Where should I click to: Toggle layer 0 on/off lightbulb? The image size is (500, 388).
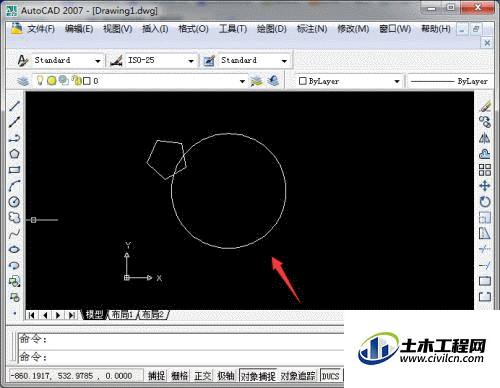[40, 80]
